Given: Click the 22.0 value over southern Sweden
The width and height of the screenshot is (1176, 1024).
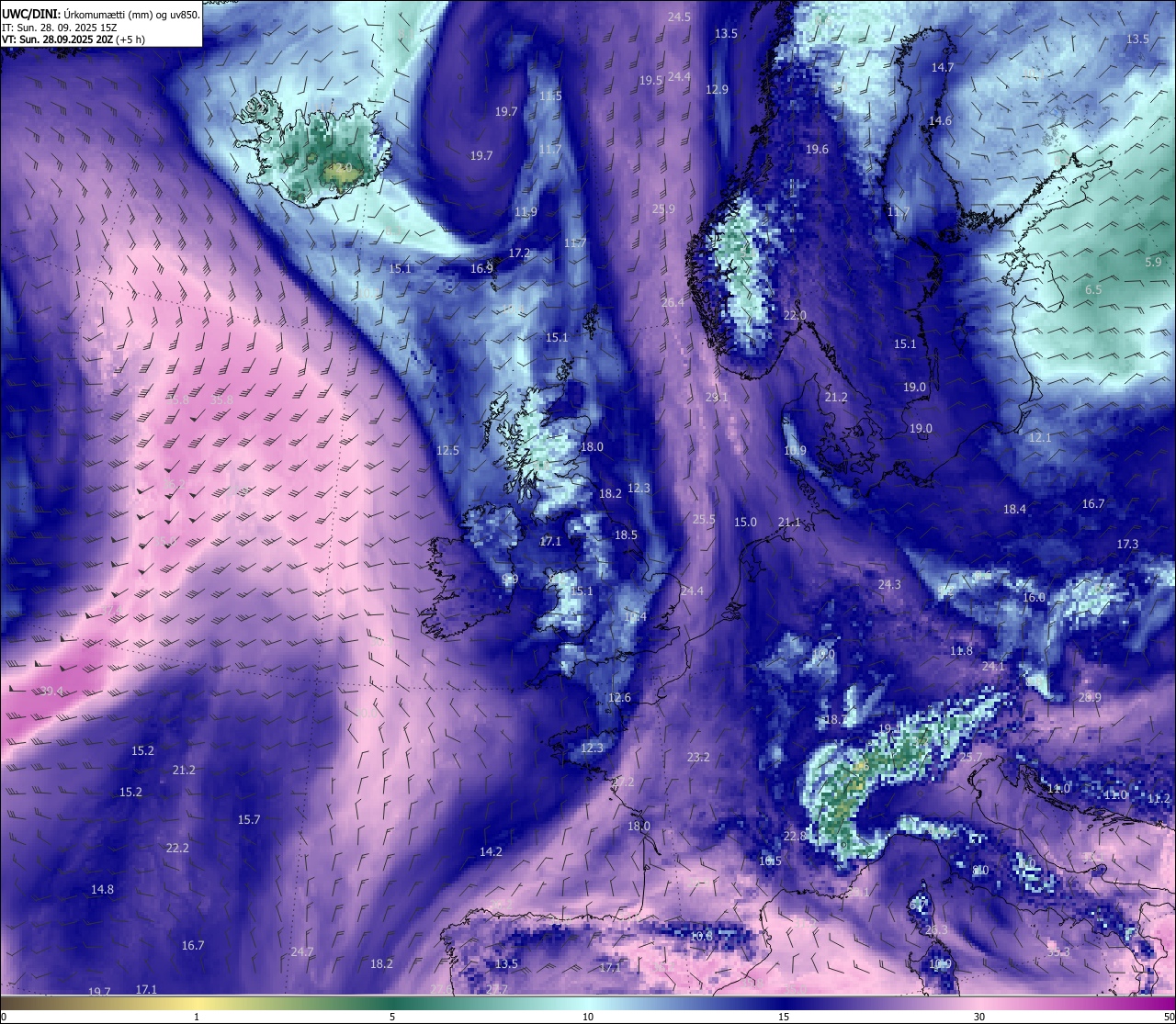Looking at the screenshot, I should point(795,315).
